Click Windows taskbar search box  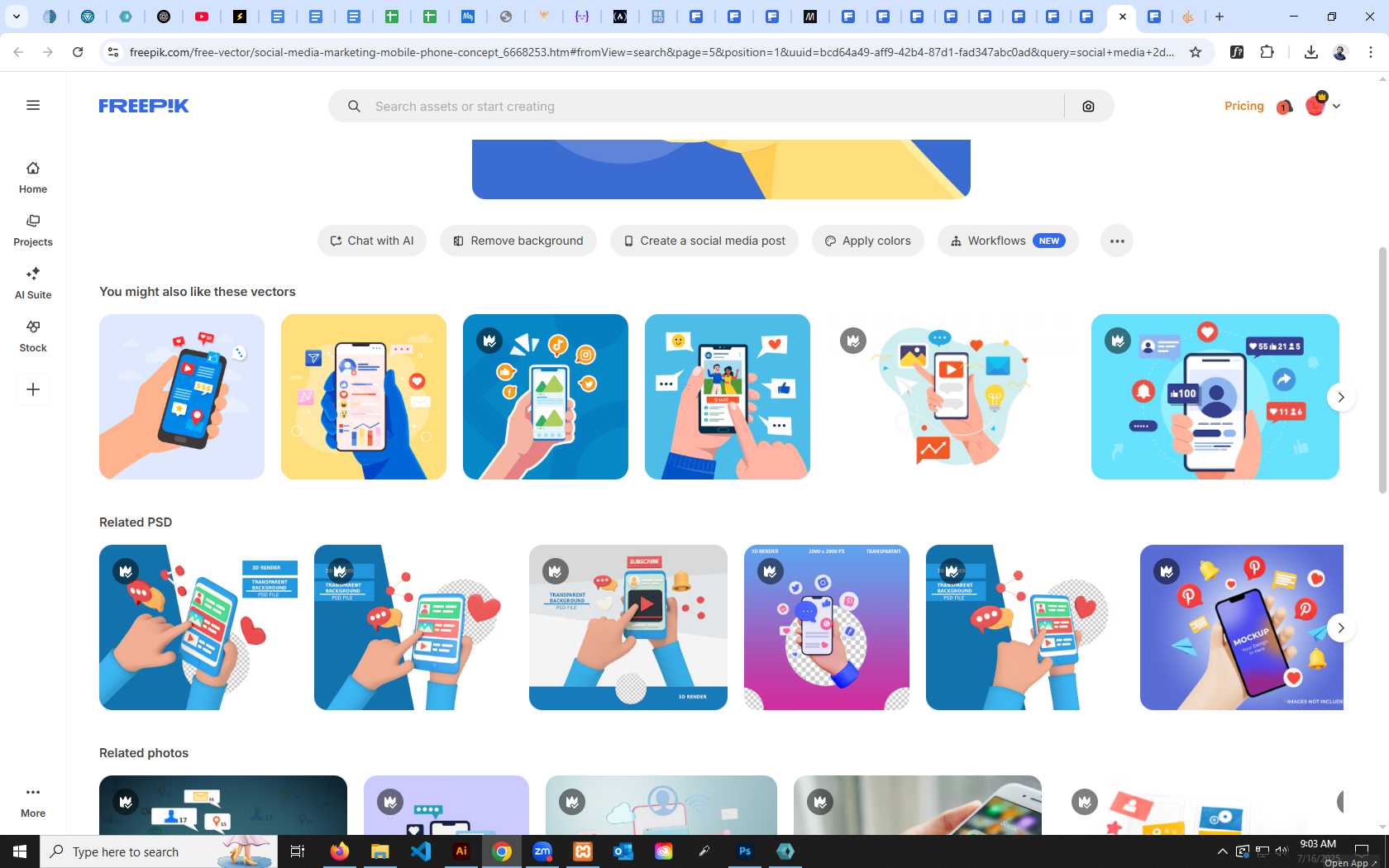159,851
